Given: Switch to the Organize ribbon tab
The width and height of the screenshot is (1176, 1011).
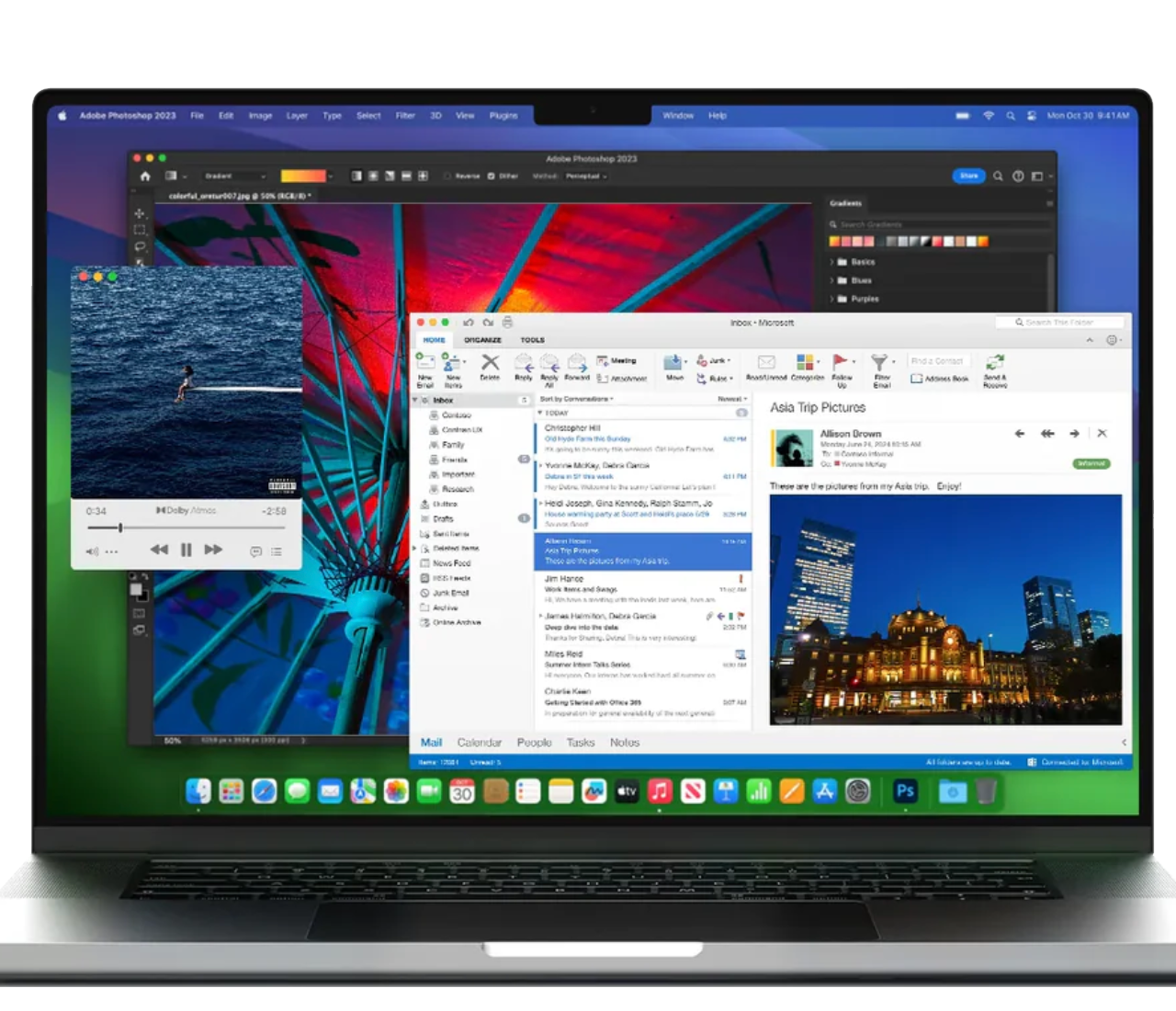Looking at the screenshot, I should (x=483, y=339).
